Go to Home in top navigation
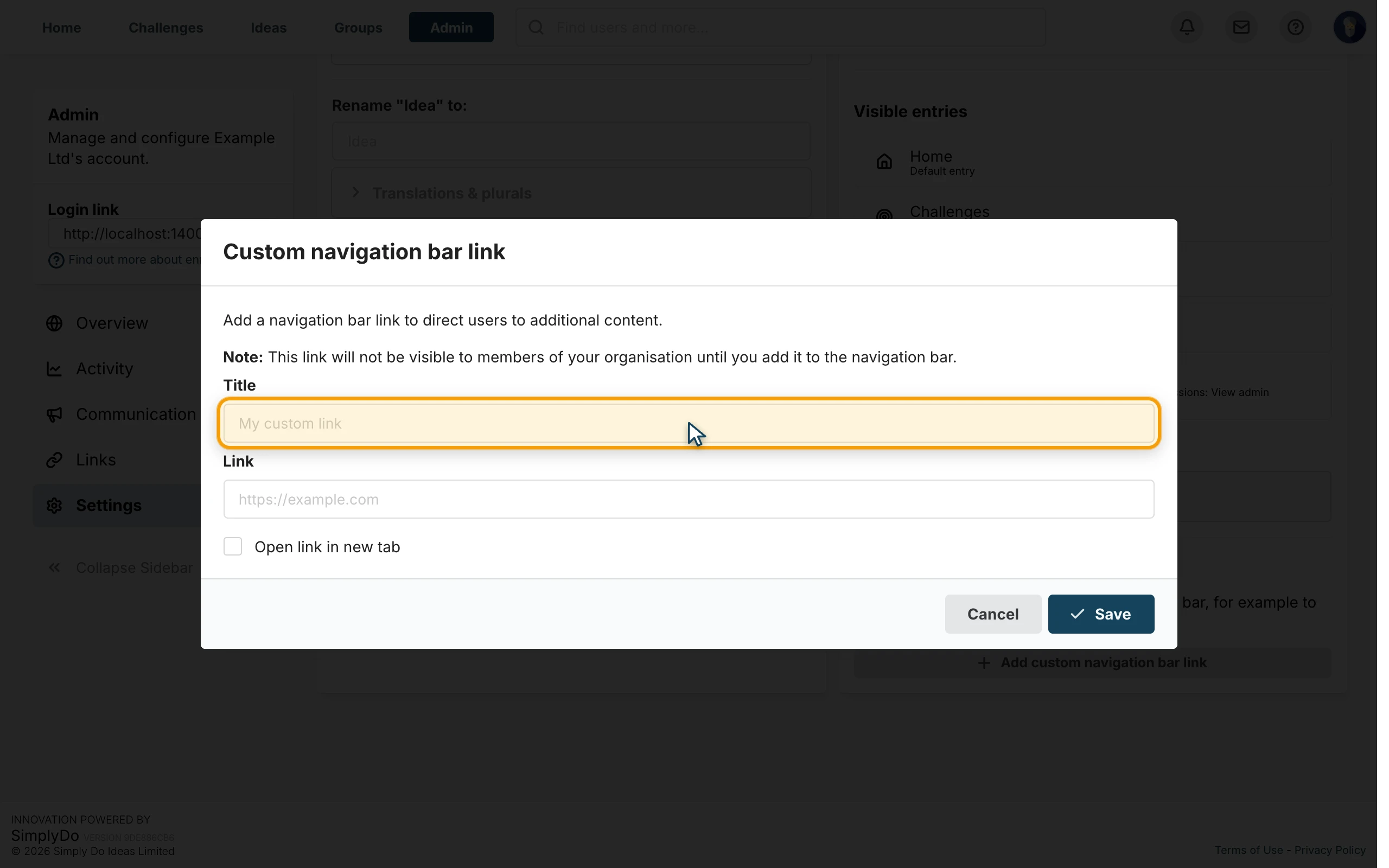 [x=61, y=28]
